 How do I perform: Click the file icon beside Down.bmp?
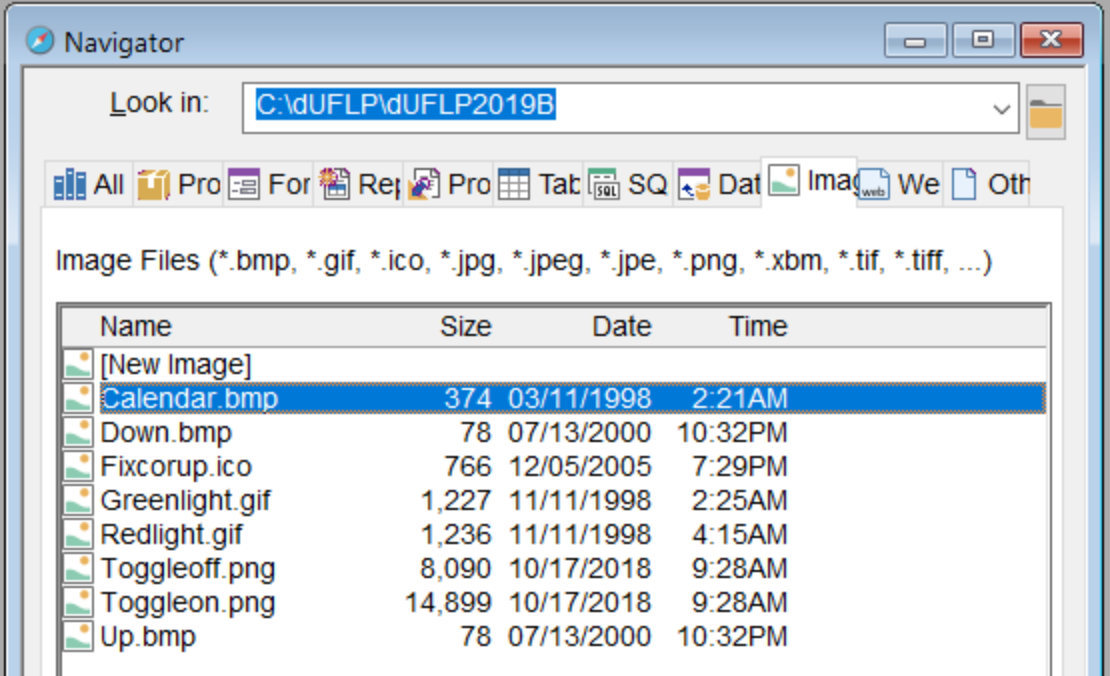click(78, 433)
